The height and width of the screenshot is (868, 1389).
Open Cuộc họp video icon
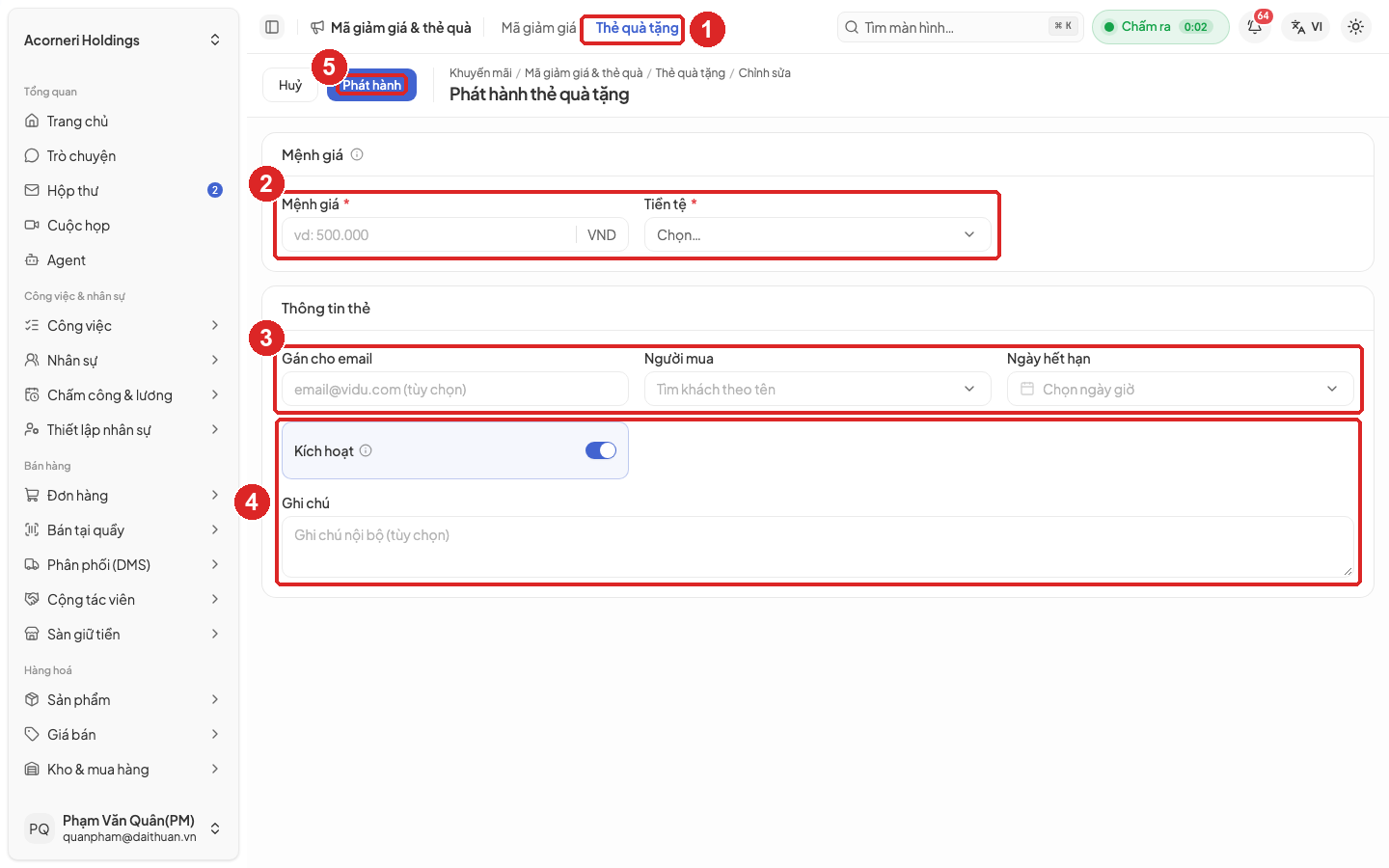tap(32, 226)
